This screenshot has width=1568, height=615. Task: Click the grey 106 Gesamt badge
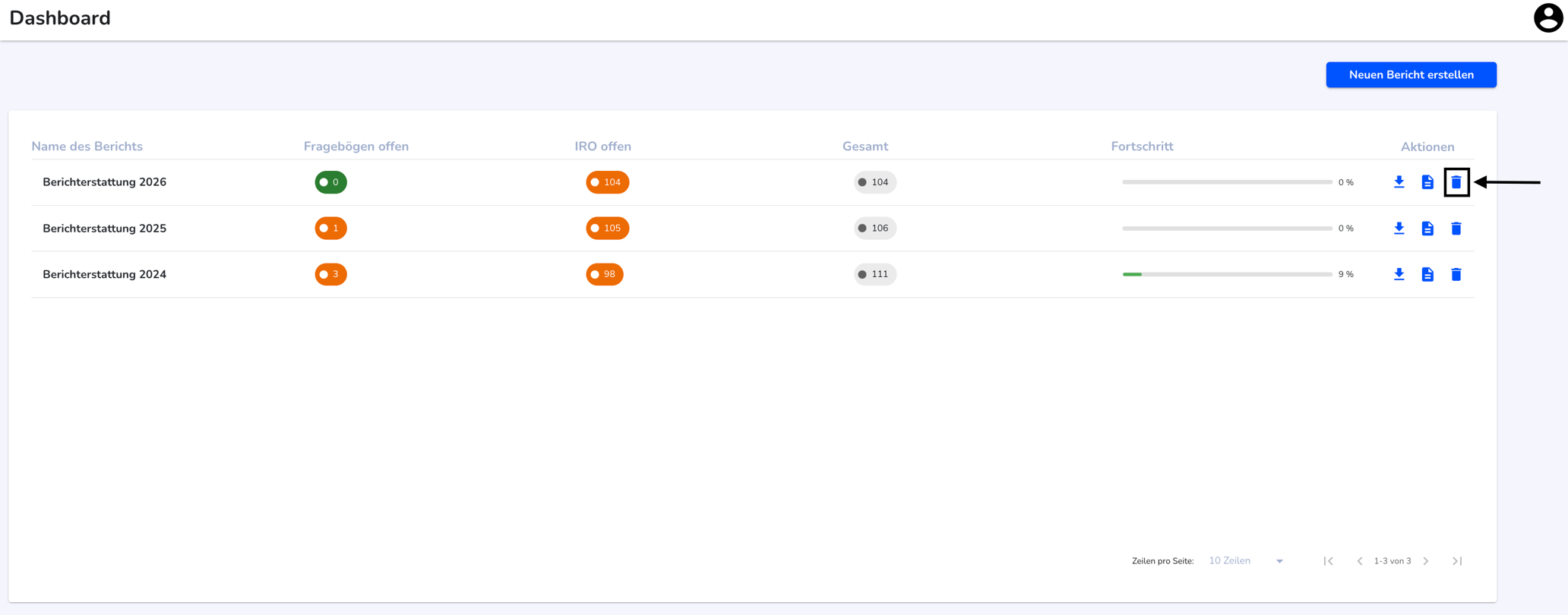(x=874, y=229)
